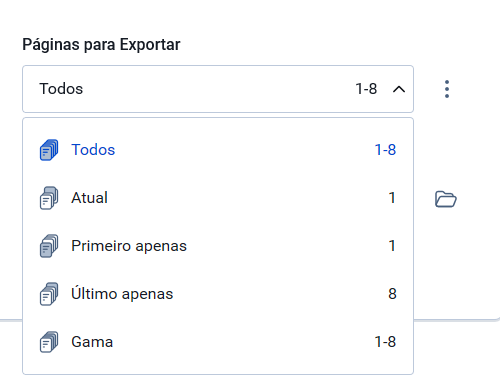The image size is (500, 375).
Task: Click the 1-8 value beside Gama
Action: tap(385, 342)
